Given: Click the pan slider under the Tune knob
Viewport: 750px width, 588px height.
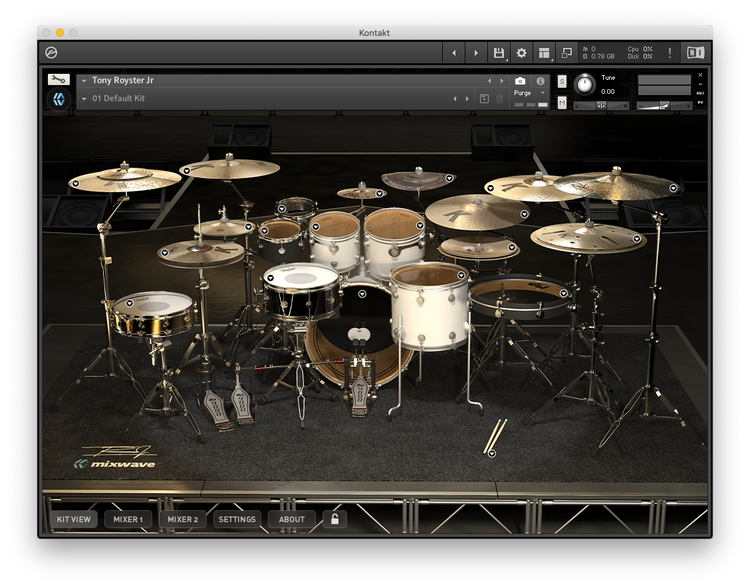Looking at the screenshot, I should pyautogui.click(x=602, y=105).
